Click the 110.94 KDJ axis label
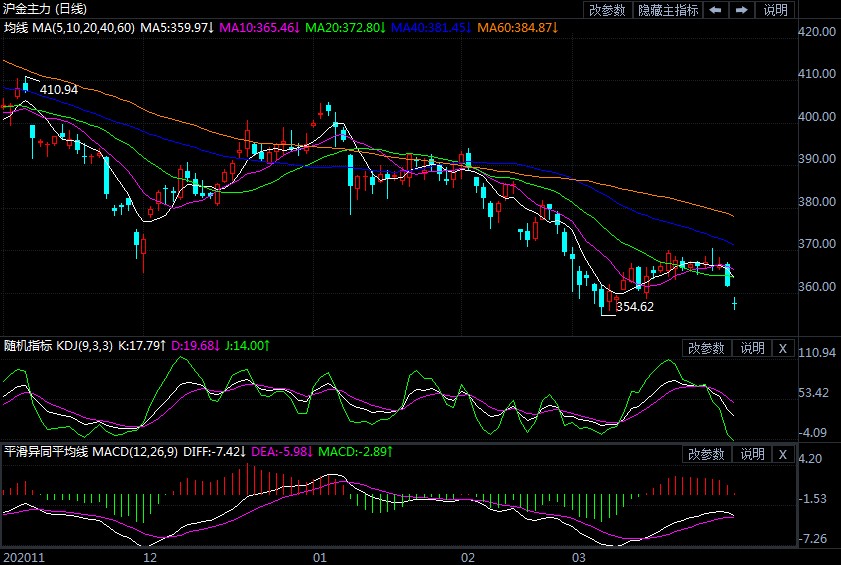Screen dimensions: 841x565 817,353
